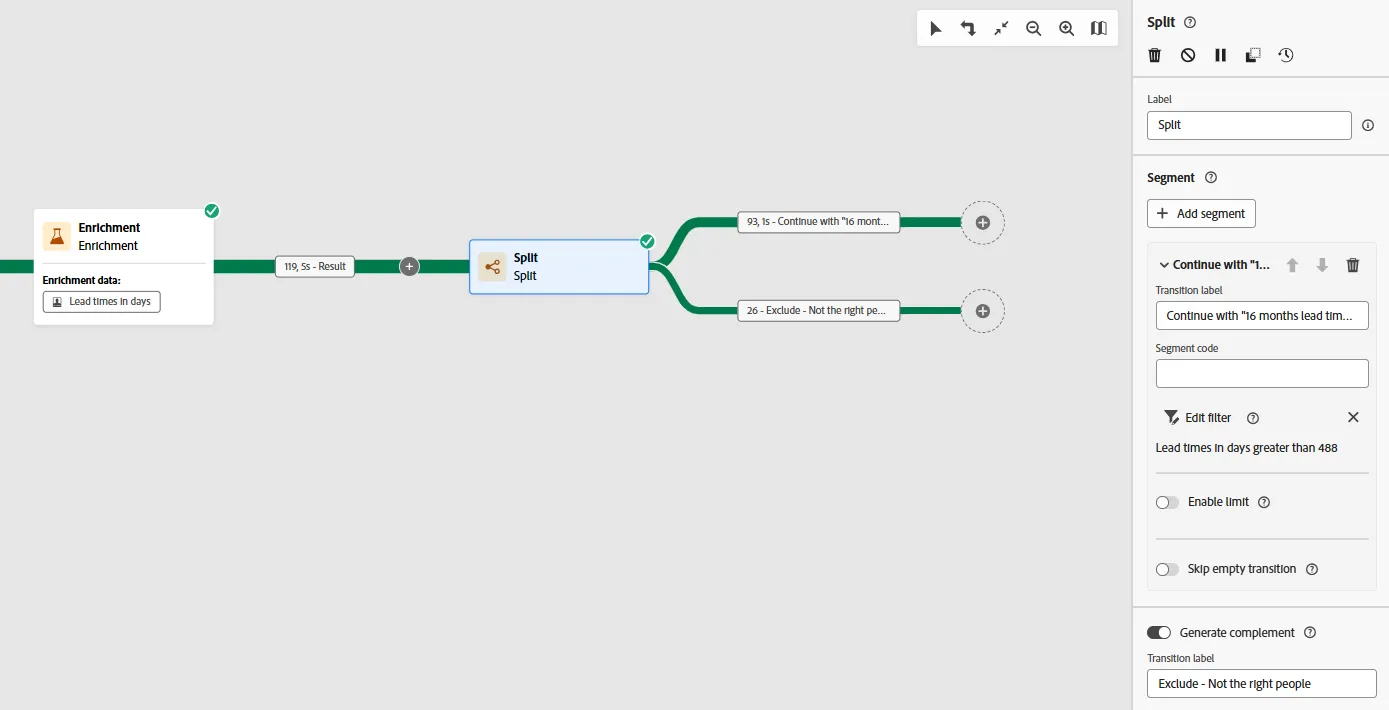Collapse the "Continue with" segment section
The height and width of the screenshot is (710, 1389).
pyautogui.click(x=1164, y=265)
